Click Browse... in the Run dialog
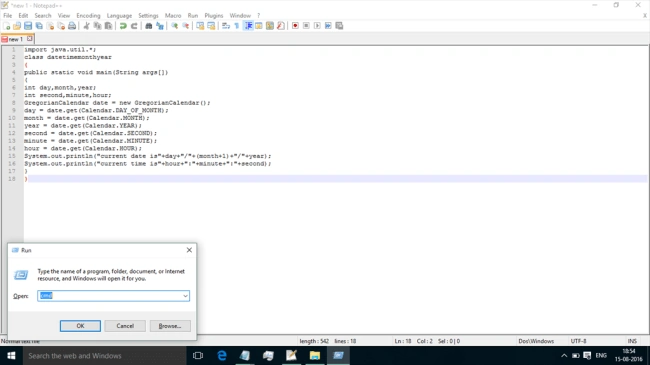The image size is (650, 365). click(170, 326)
